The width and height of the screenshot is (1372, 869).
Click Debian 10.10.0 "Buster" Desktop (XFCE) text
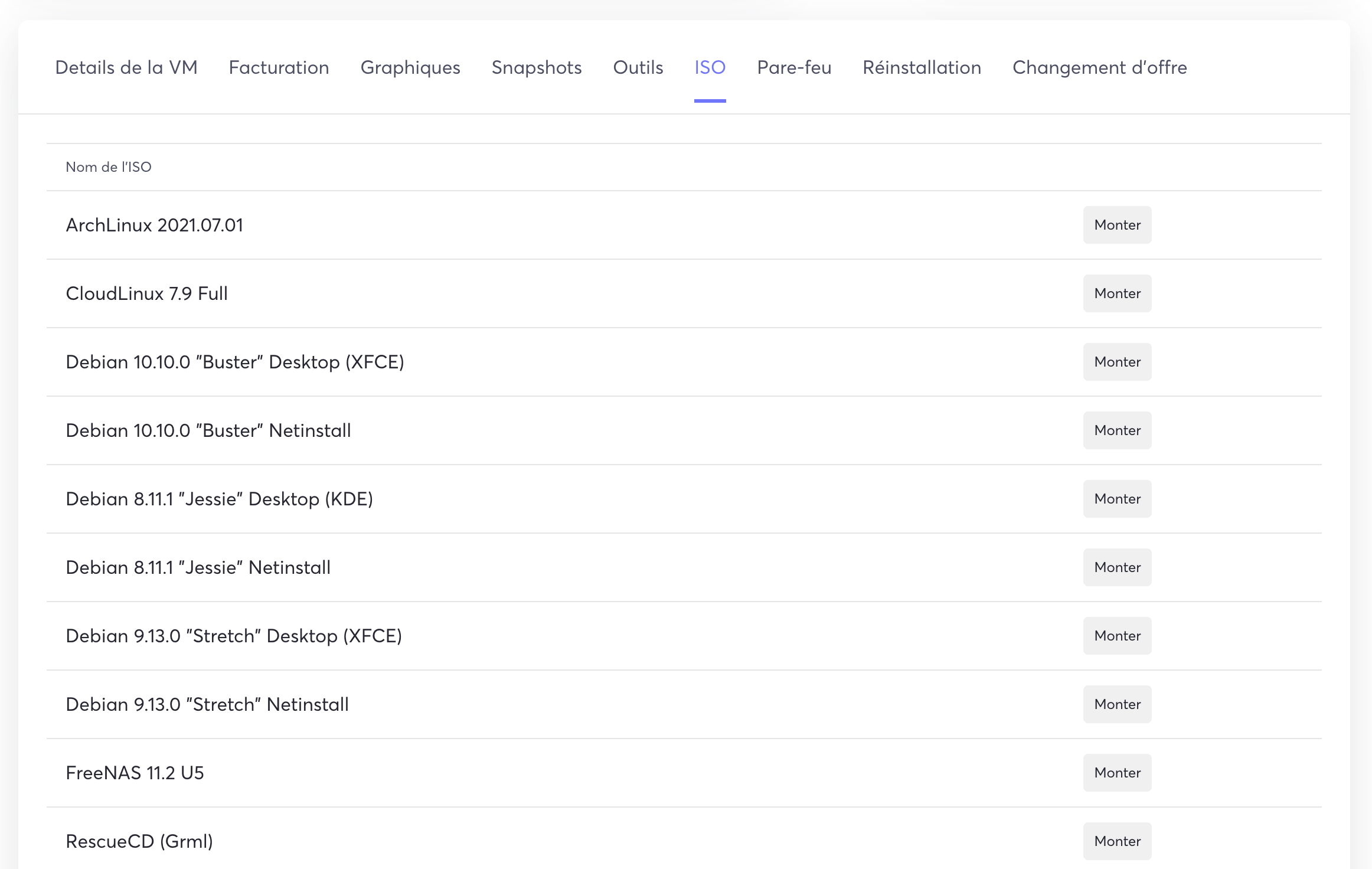click(235, 362)
